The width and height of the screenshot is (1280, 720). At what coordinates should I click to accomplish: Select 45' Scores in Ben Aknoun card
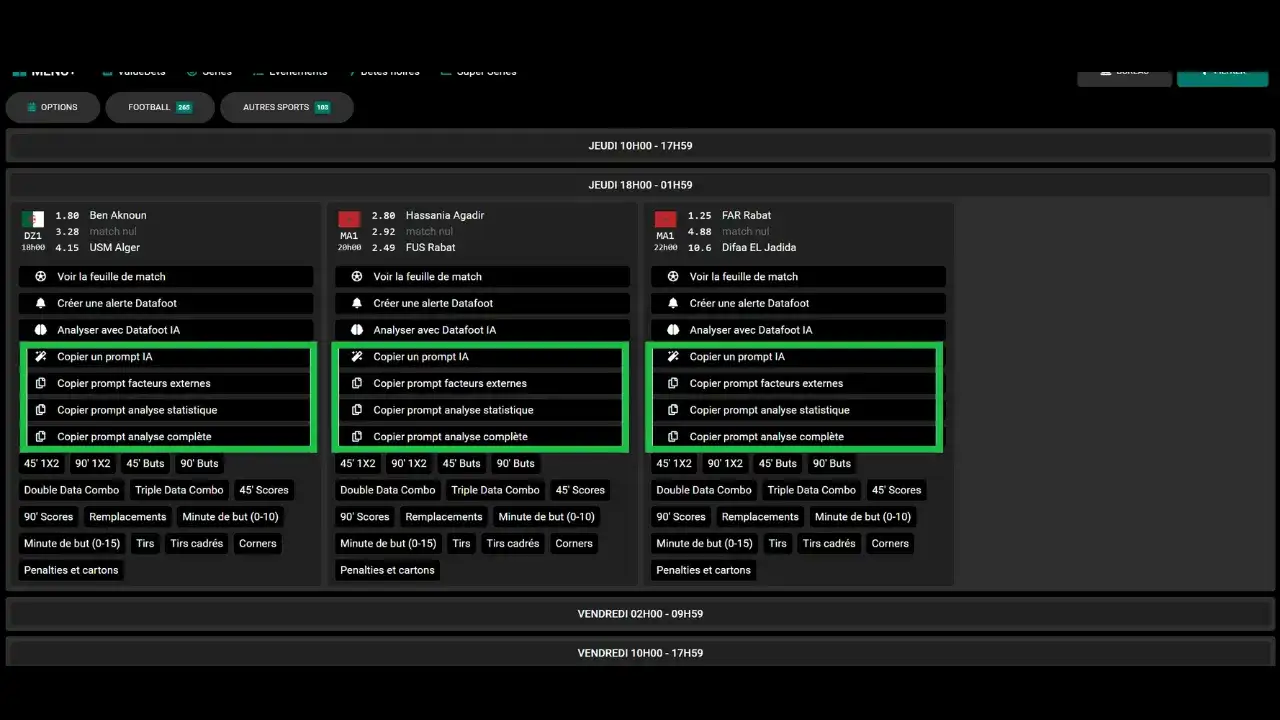(264, 490)
